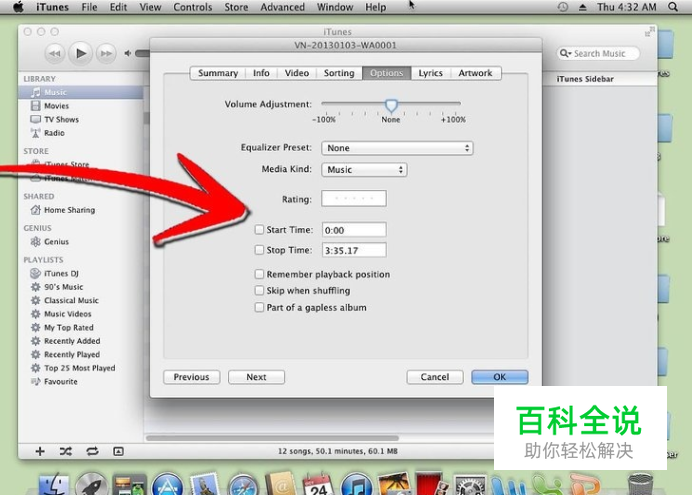Click the horizontal scrollbar in iTunes window
This screenshot has height=495, width=692.
coord(272,438)
